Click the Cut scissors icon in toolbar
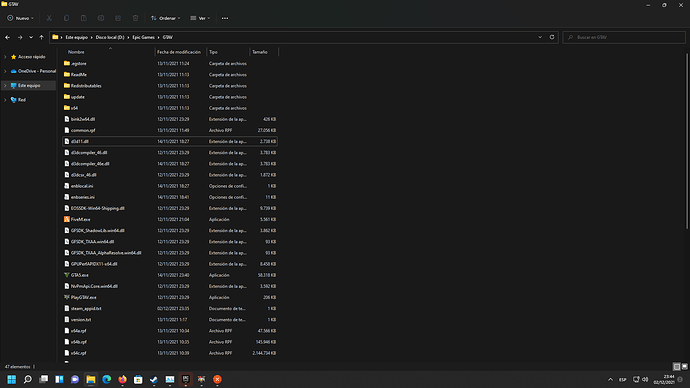The image size is (690, 388). pyautogui.click(x=49, y=18)
